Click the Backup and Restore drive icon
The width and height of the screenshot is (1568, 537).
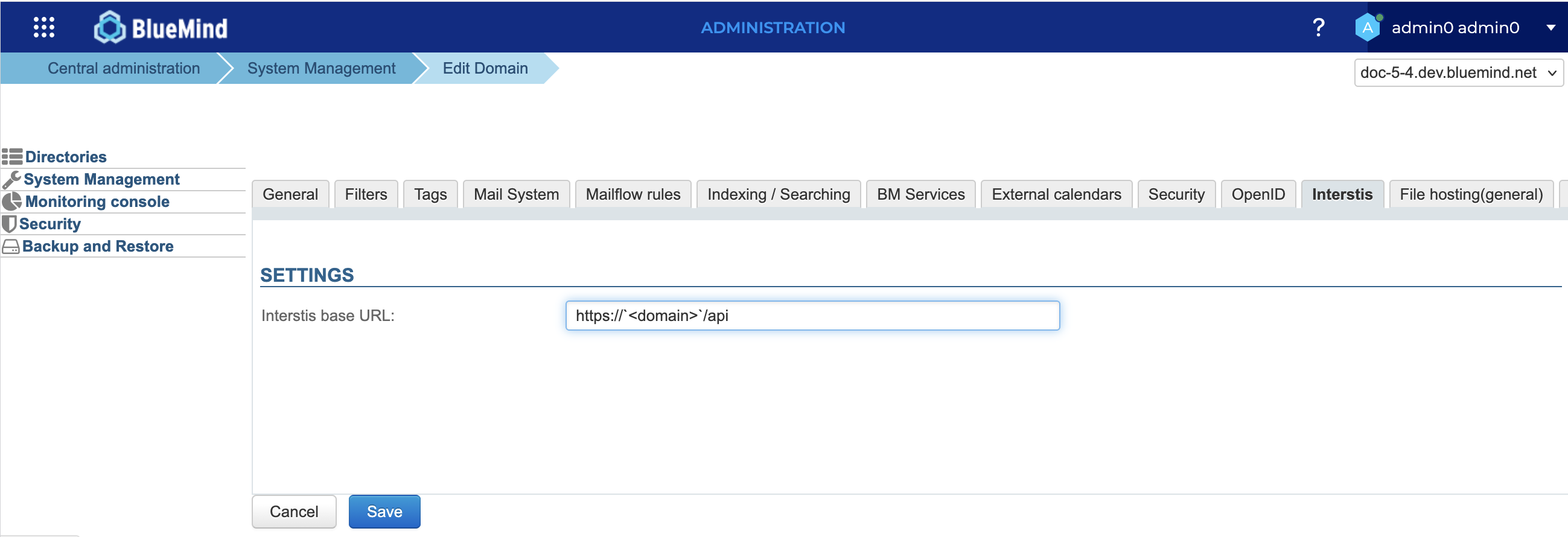[x=11, y=247]
